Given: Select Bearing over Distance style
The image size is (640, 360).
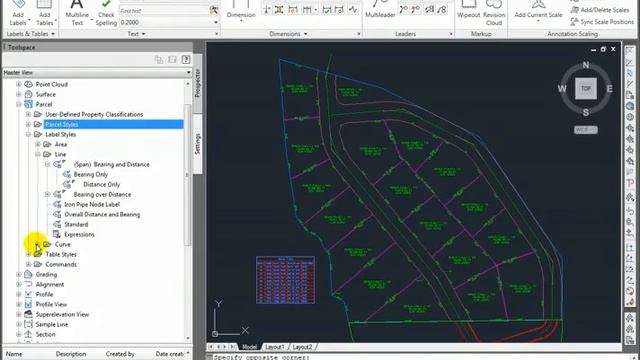Looking at the screenshot, I should (102, 194).
